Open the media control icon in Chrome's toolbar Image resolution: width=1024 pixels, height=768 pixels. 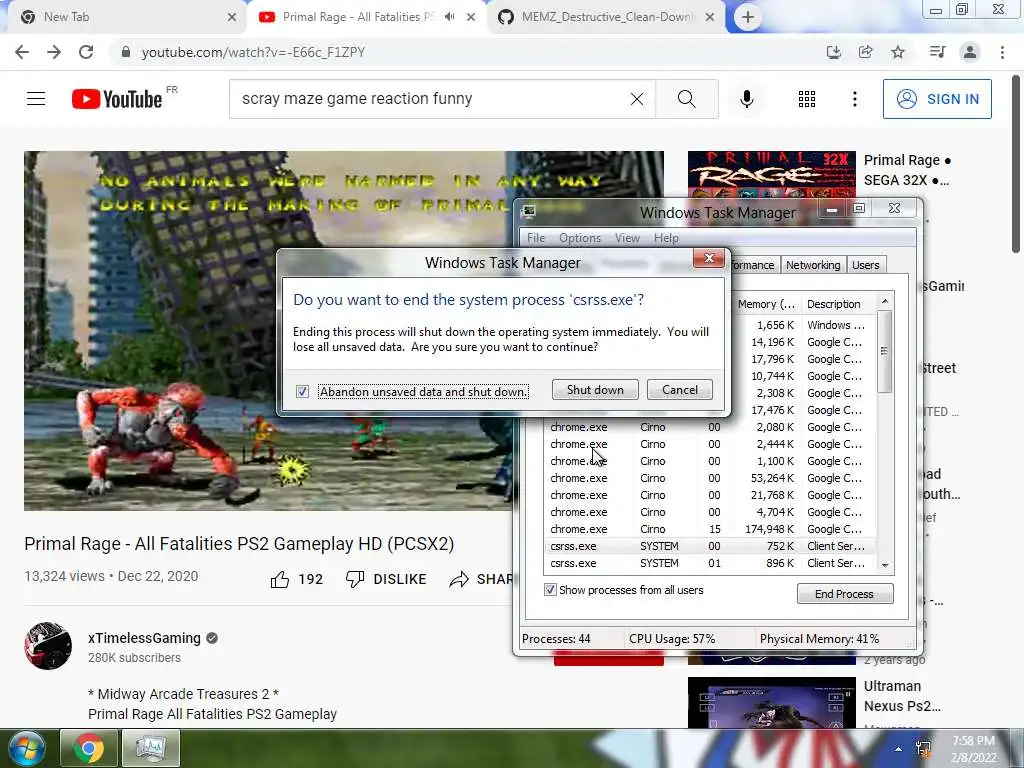[937, 52]
